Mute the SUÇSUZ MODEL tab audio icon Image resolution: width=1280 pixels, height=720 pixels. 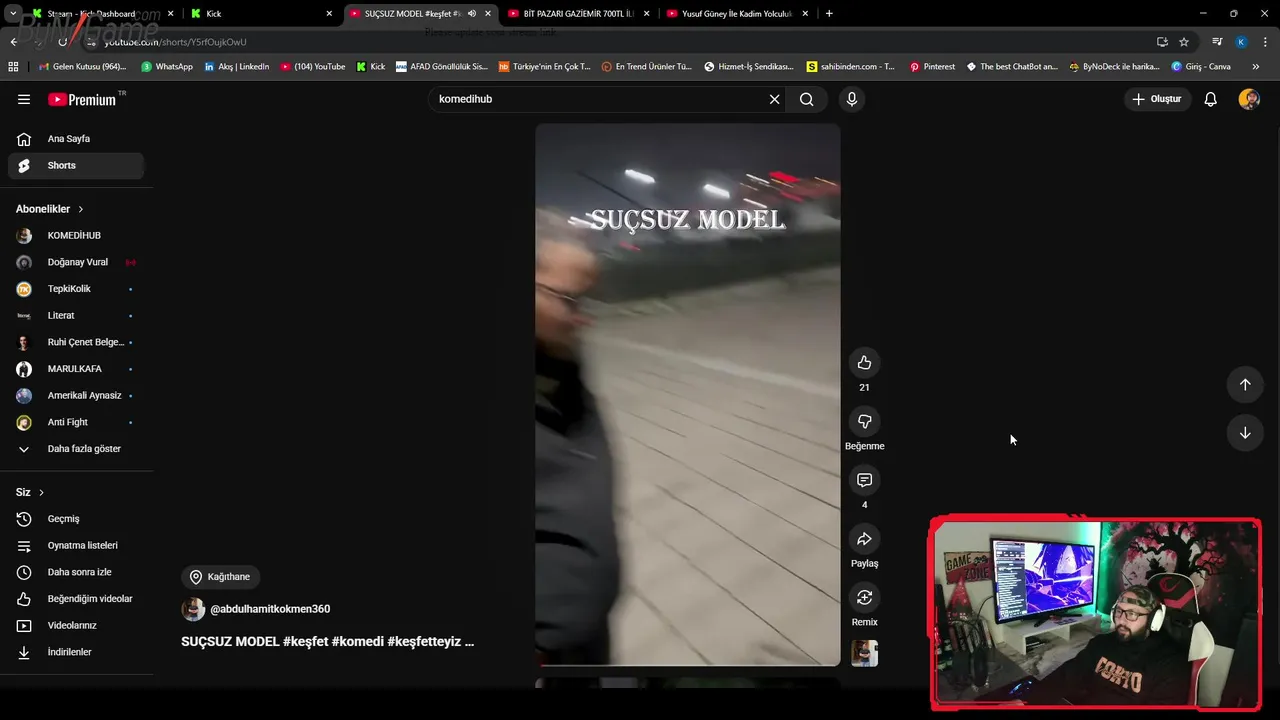tap(472, 14)
